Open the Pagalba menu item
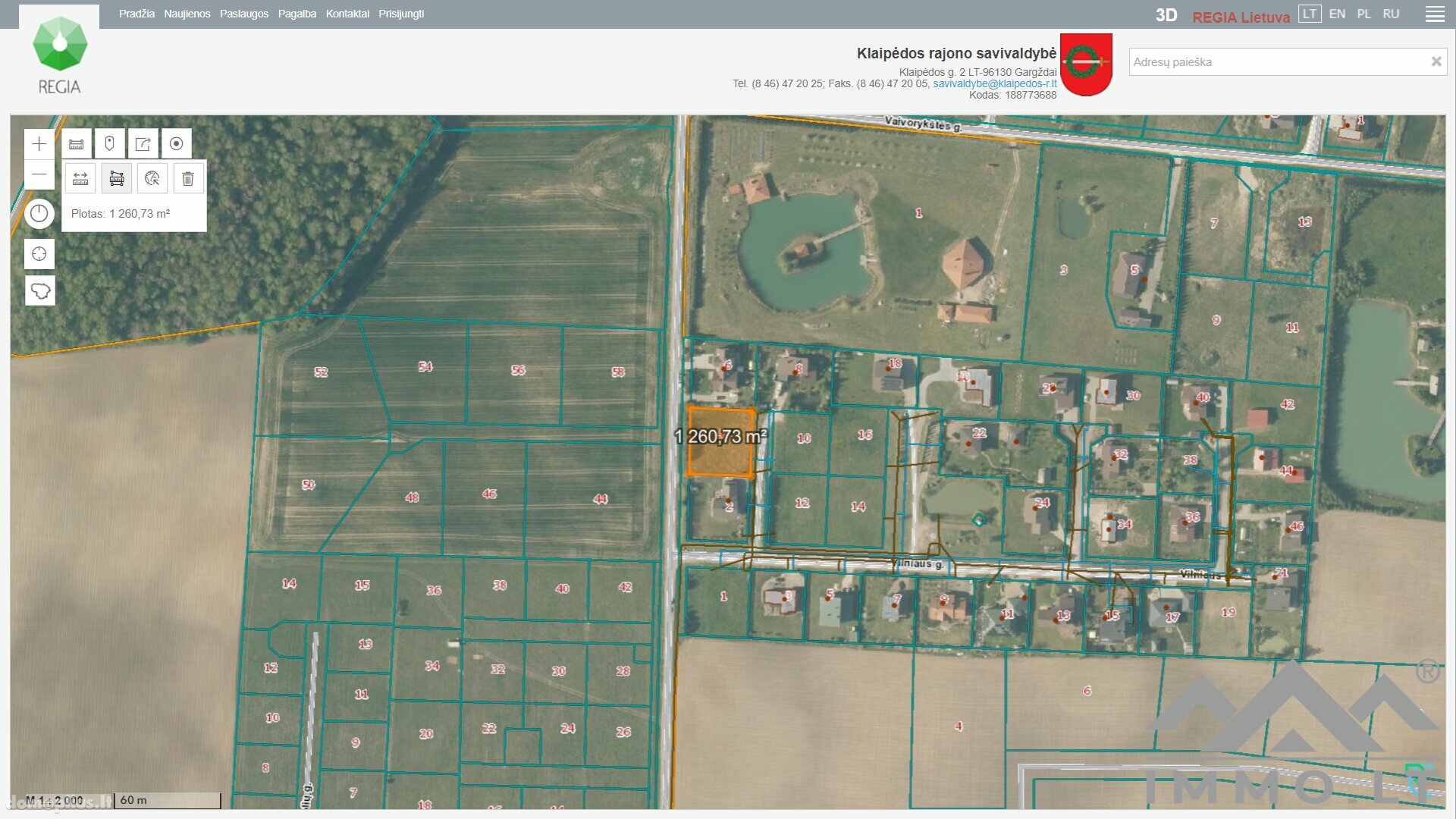 [x=297, y=14]
